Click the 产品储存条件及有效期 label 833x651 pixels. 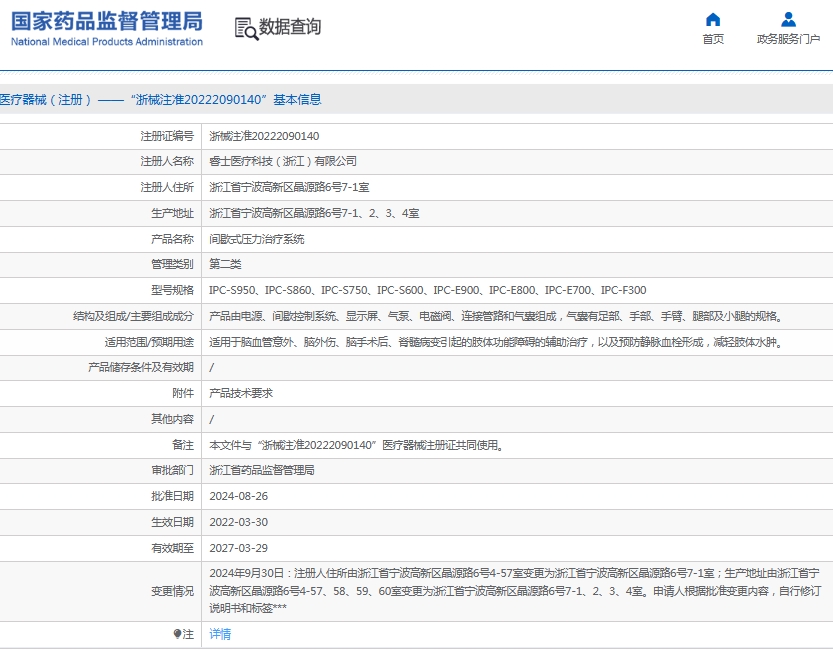click(141, 367)
